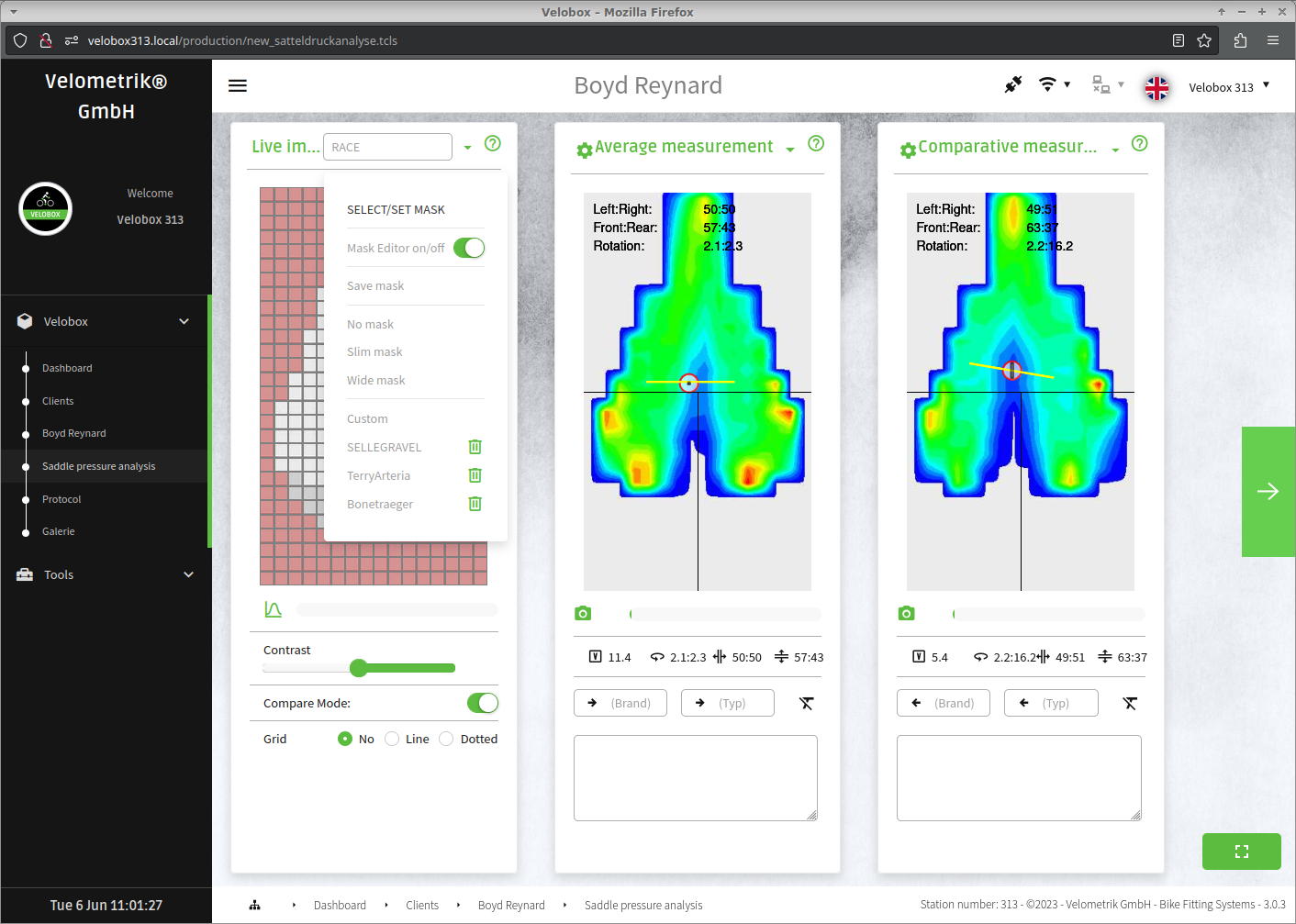Adjust the Contrast slider handle

pos(359,668)
